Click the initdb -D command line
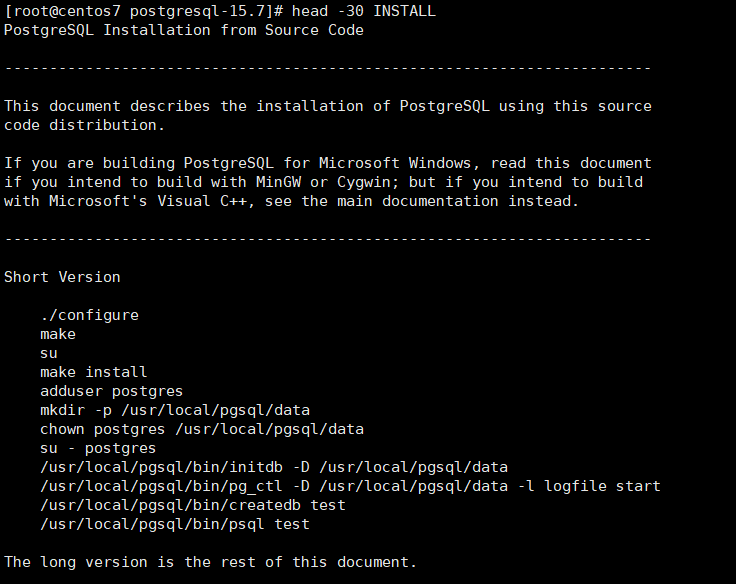The image size is (736, 584). click(274, 468)
